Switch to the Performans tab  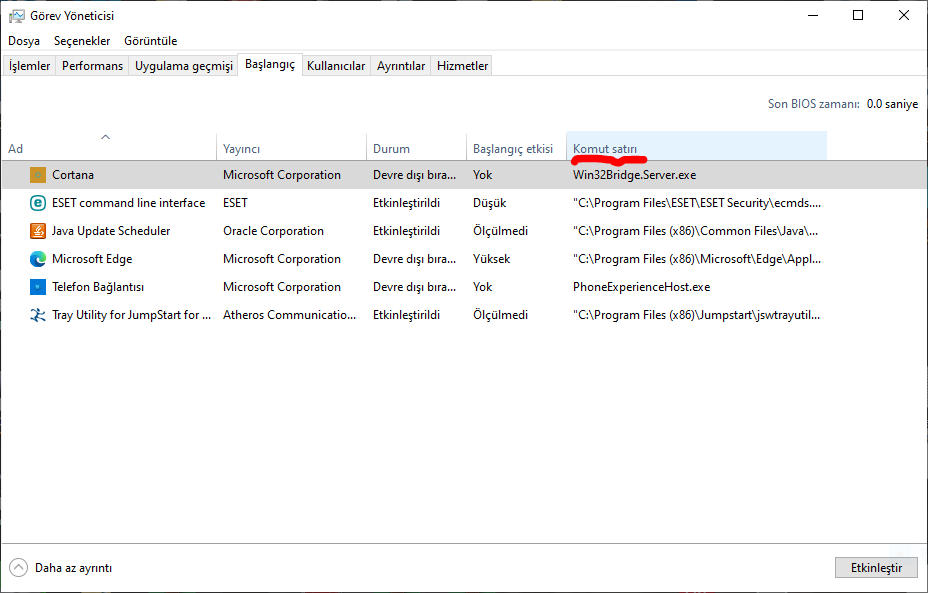(x=92, y=66)
